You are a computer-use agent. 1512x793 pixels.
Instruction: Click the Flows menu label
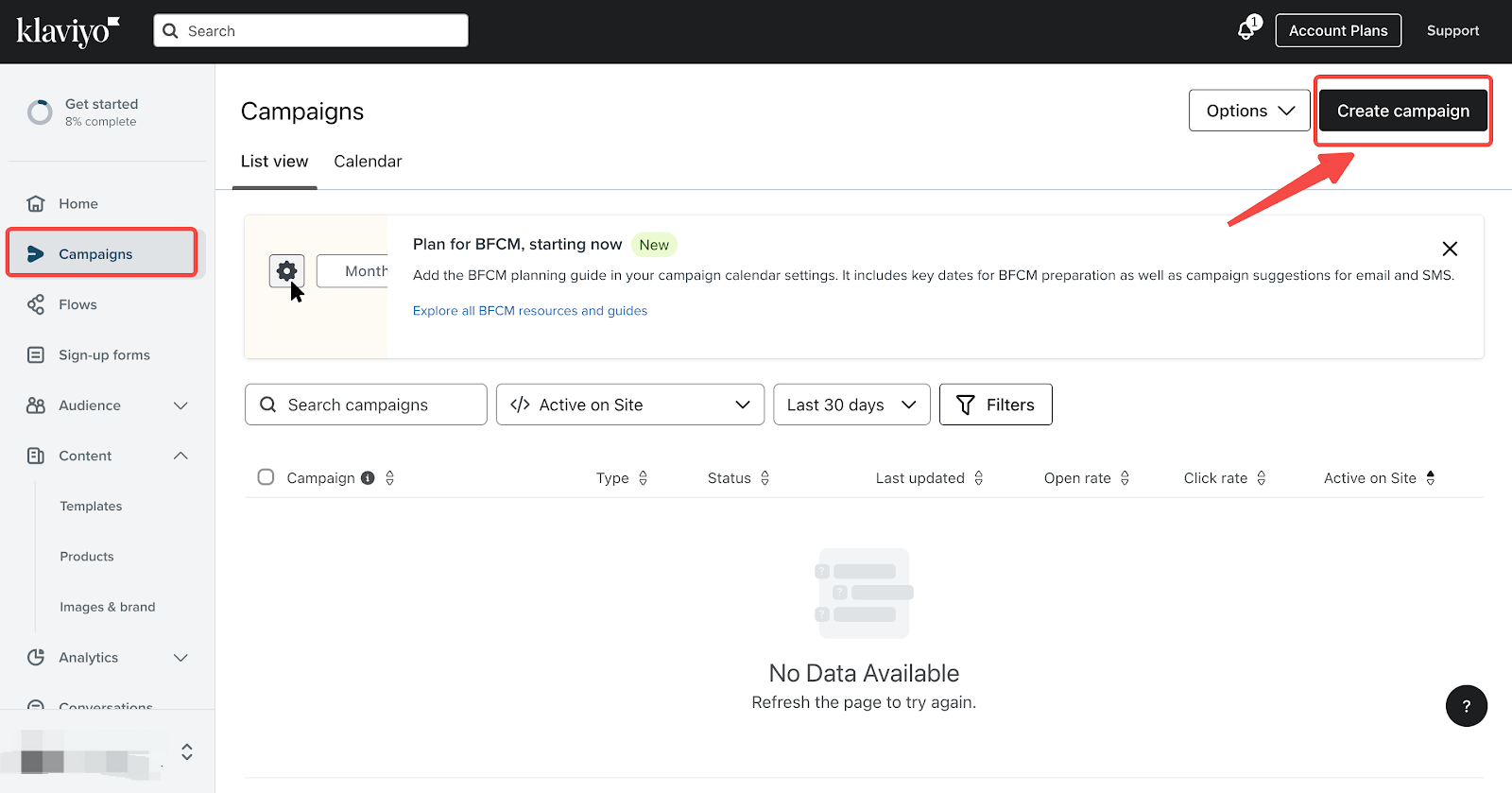77,304
